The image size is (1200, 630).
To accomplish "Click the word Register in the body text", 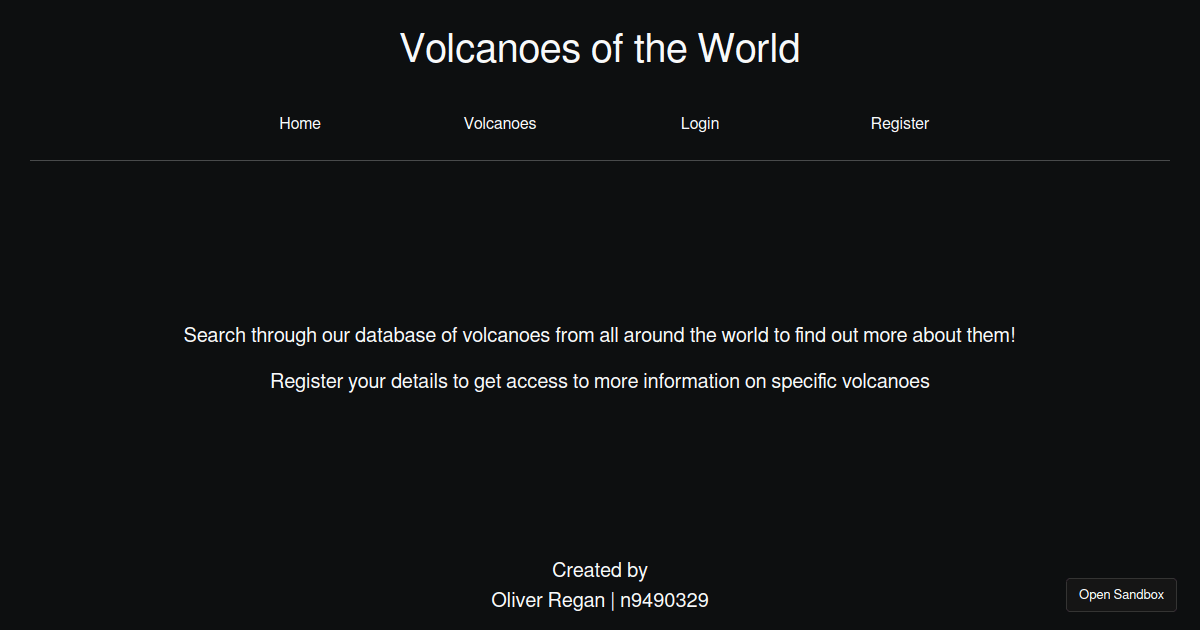I will point(306,382).
